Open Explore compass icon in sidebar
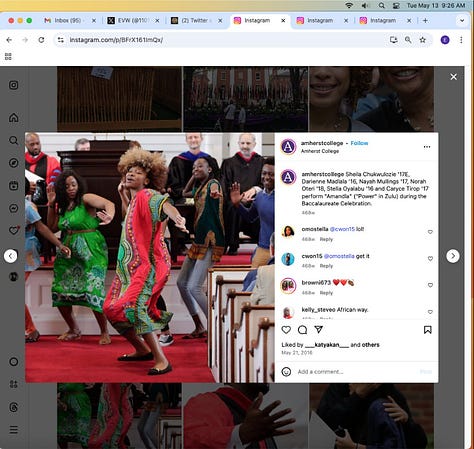Screen dimensions: 474x449 coord(13,163)
